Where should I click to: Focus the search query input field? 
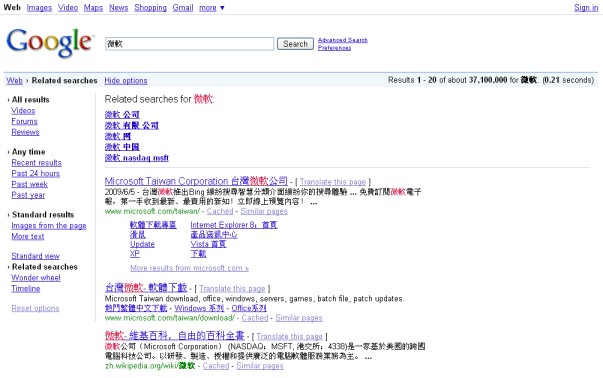point(190,44)
